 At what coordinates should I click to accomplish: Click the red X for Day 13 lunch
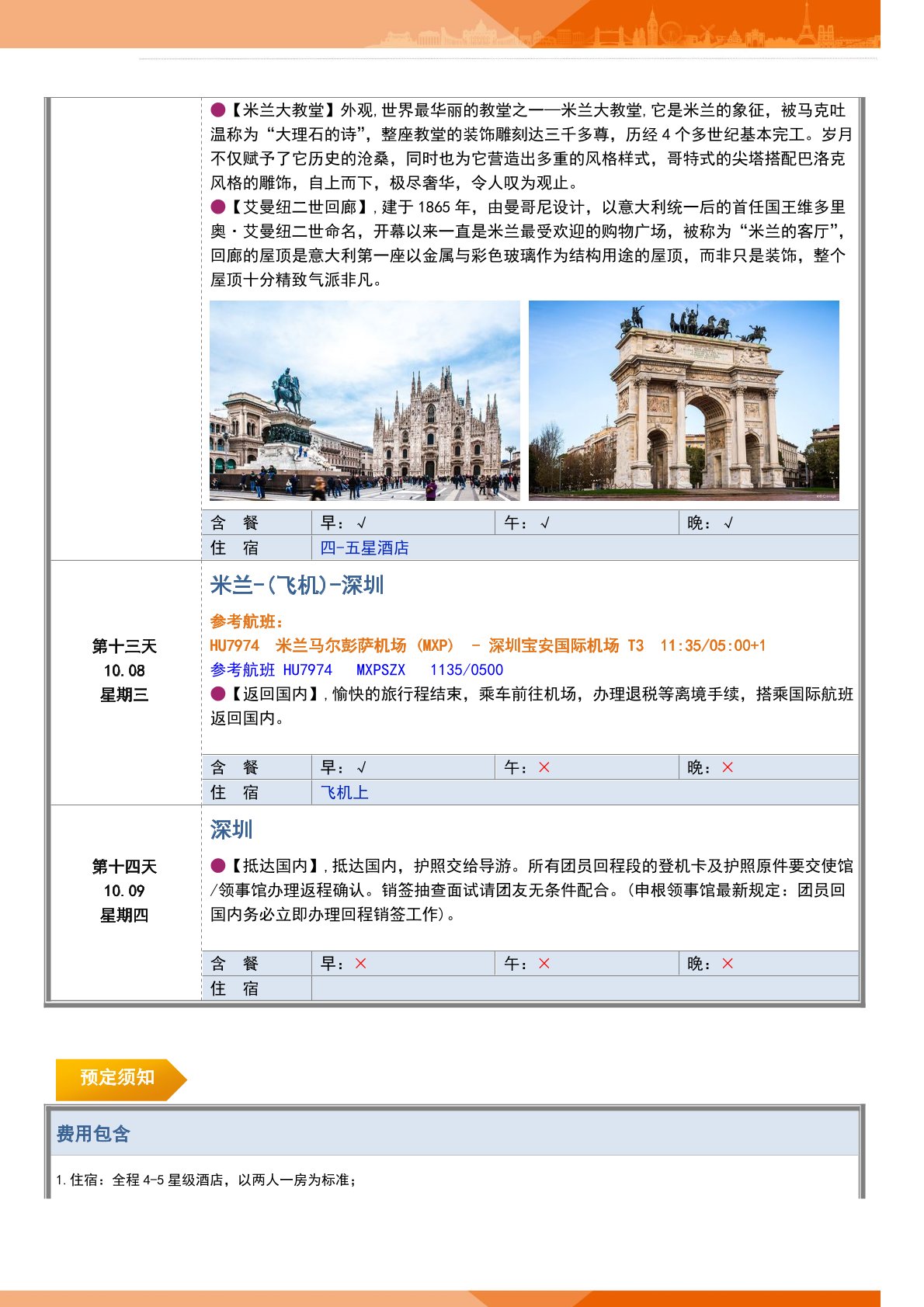tap(544, 767)
